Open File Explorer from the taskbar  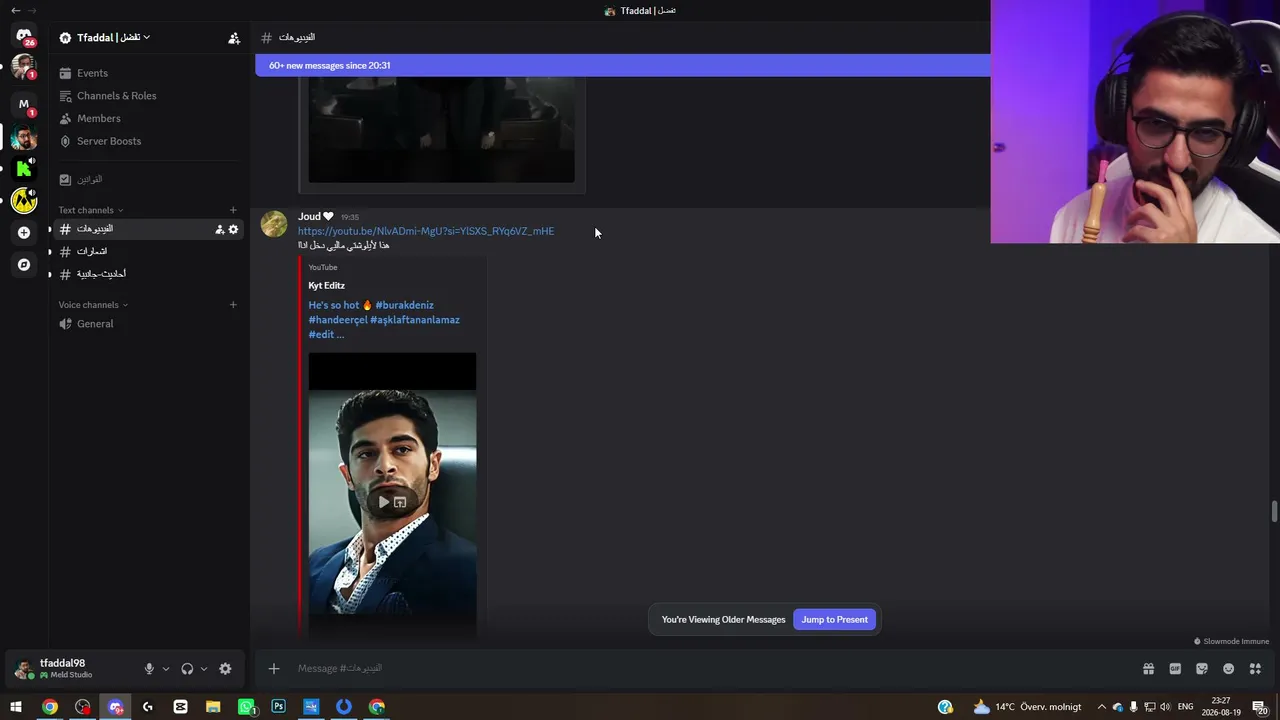click(213, 707)
